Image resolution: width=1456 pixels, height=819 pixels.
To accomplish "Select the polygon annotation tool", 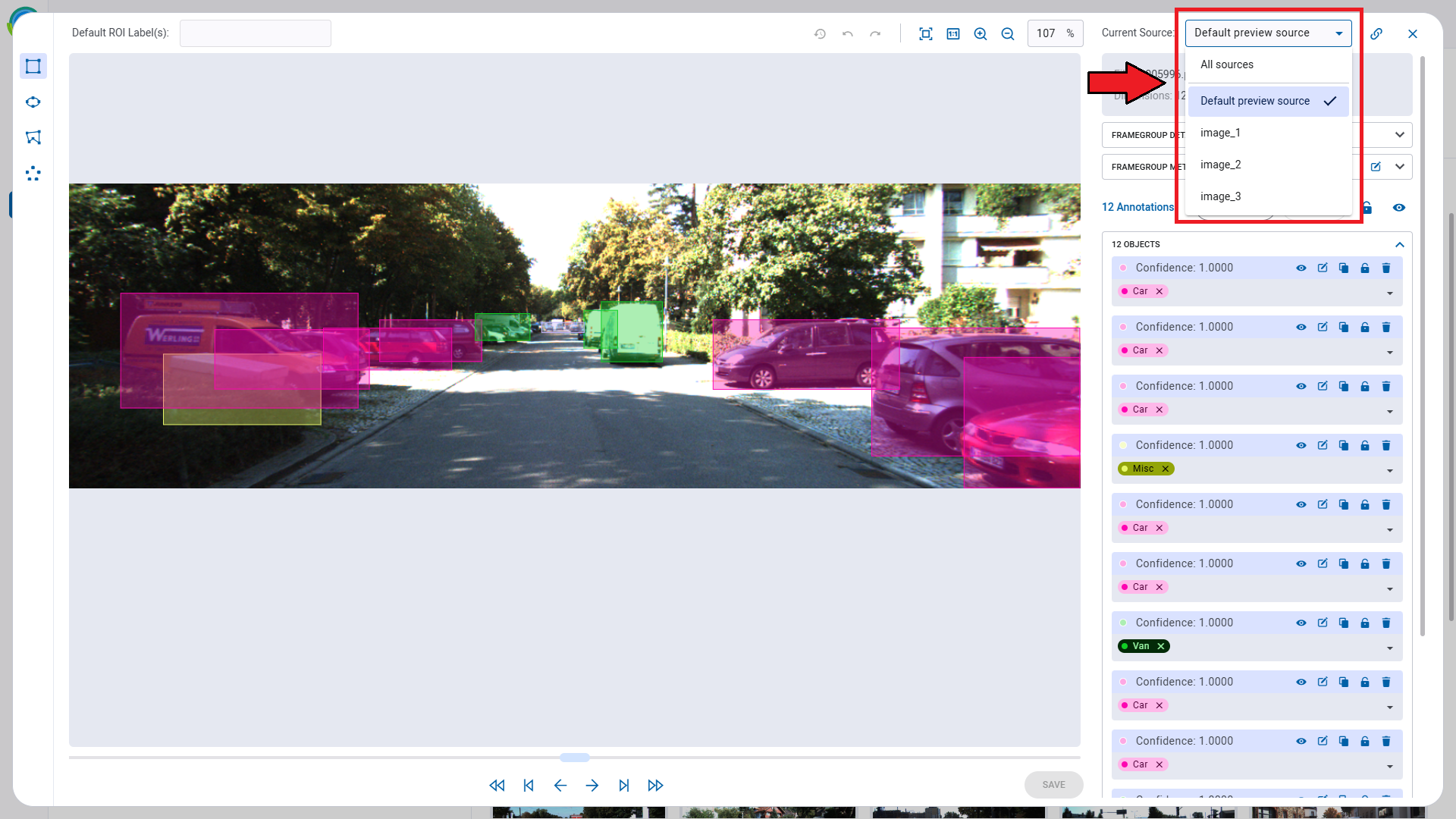I will point(33,137).
